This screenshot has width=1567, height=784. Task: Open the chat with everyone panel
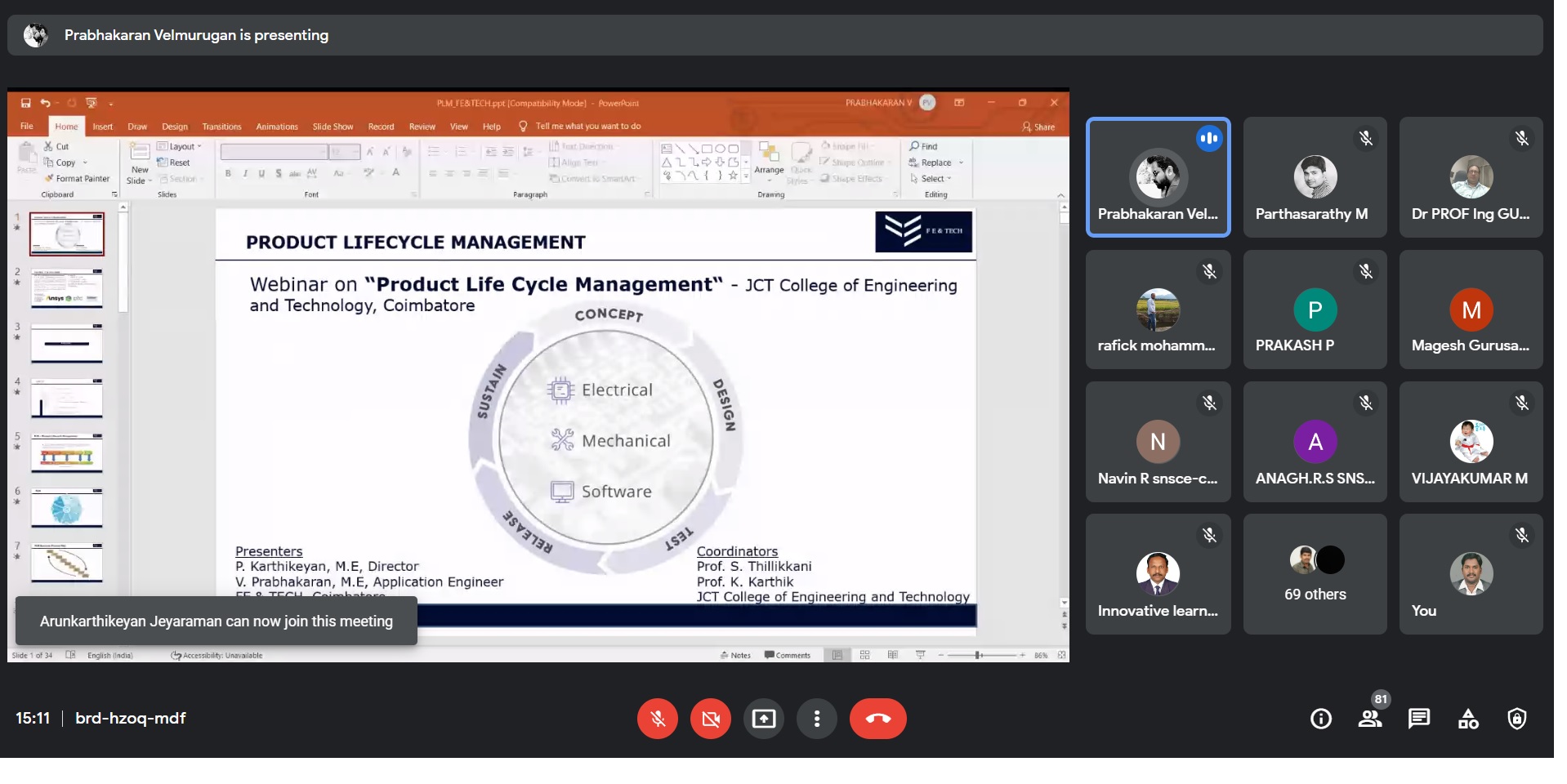coord(1419,719)
